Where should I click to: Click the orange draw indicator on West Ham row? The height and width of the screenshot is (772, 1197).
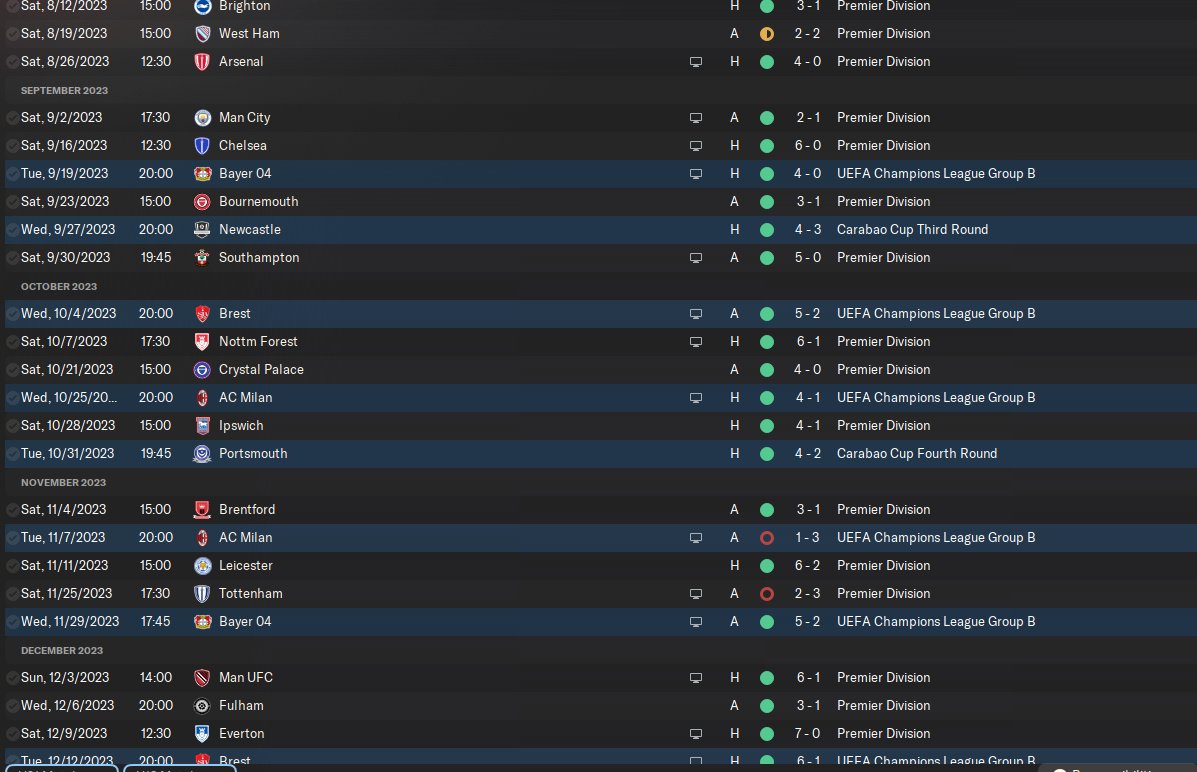click(x=767, y=33)
